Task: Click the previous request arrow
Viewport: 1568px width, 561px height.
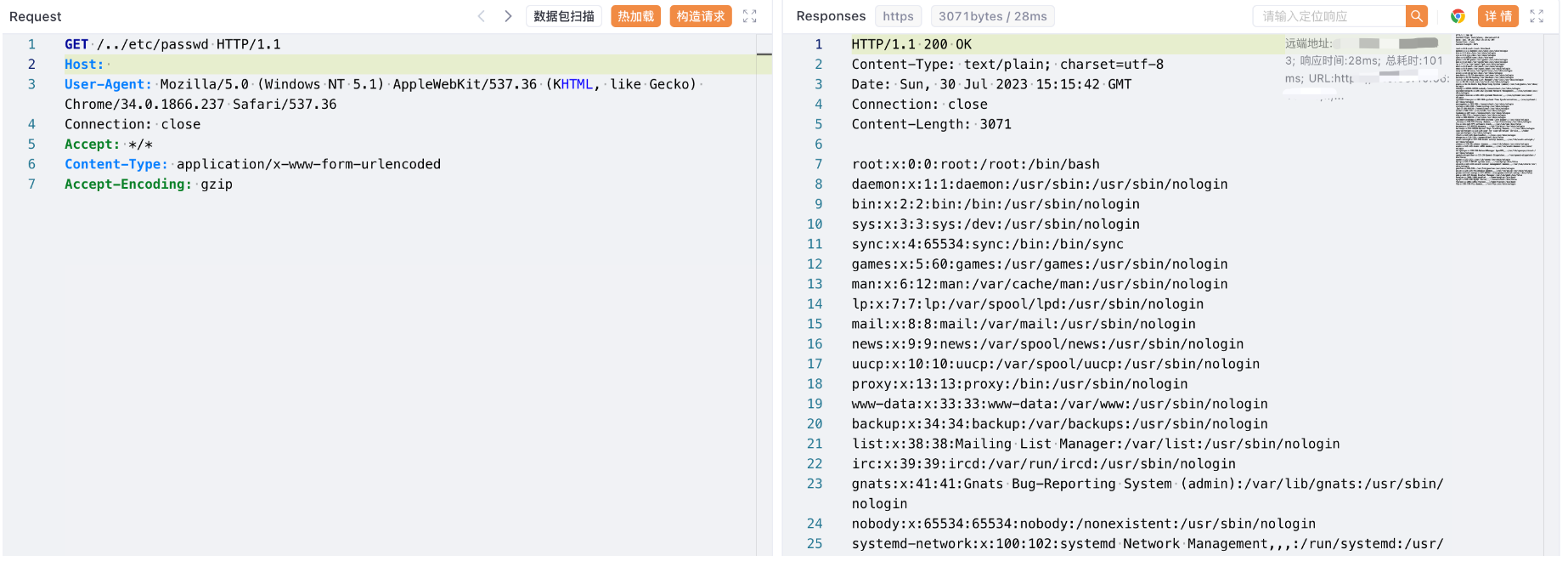Action: click(x=481, y=16)
